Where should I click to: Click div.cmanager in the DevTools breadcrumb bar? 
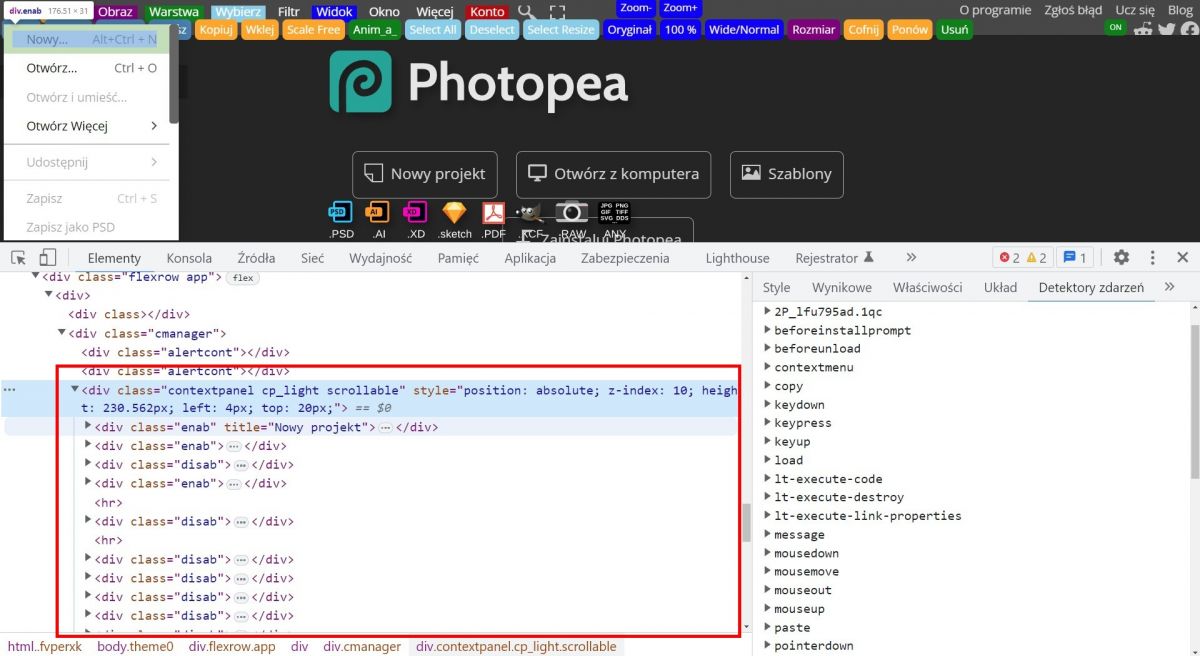[x=362, y=646]
